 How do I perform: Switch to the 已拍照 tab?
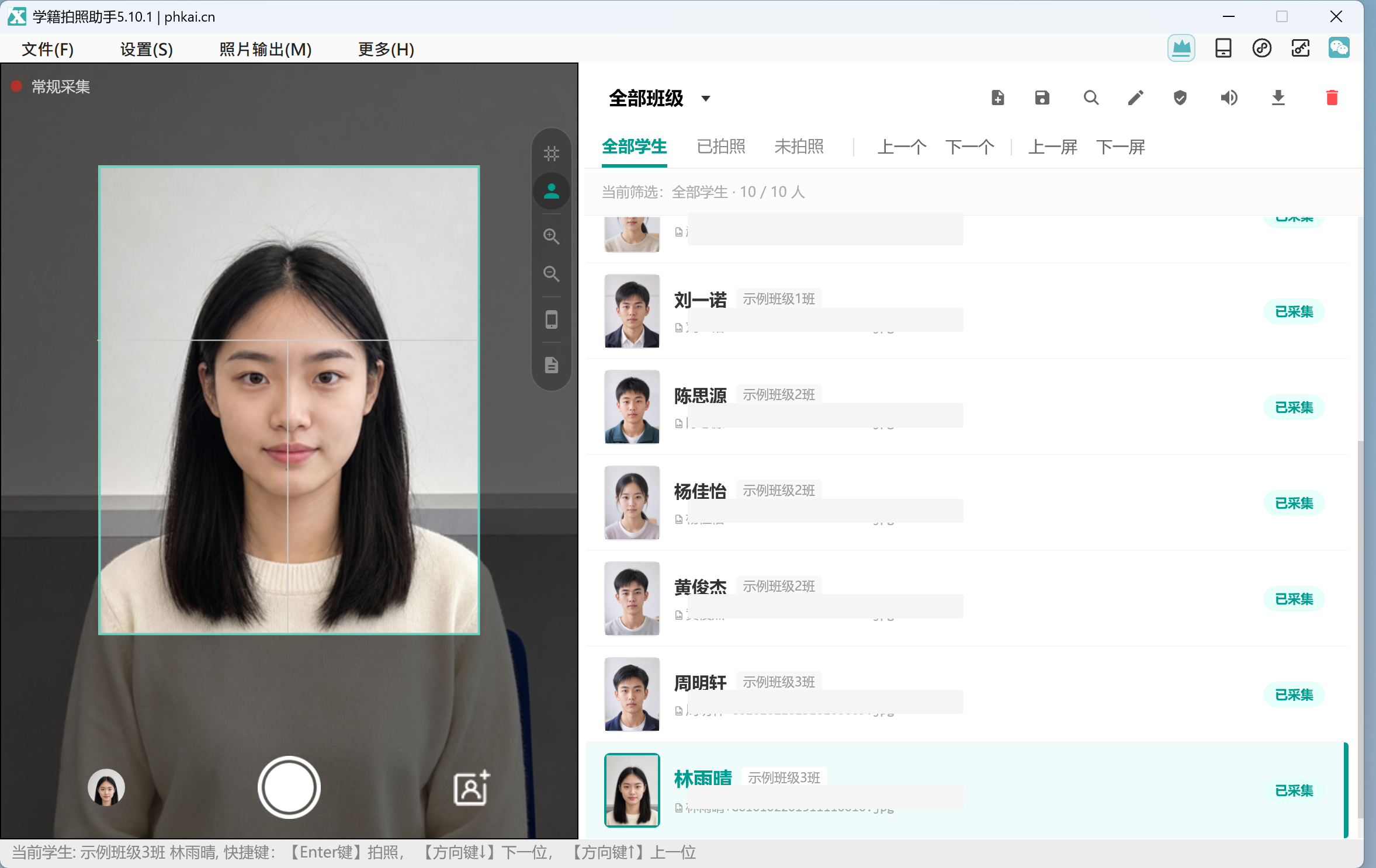click(721, 147)
